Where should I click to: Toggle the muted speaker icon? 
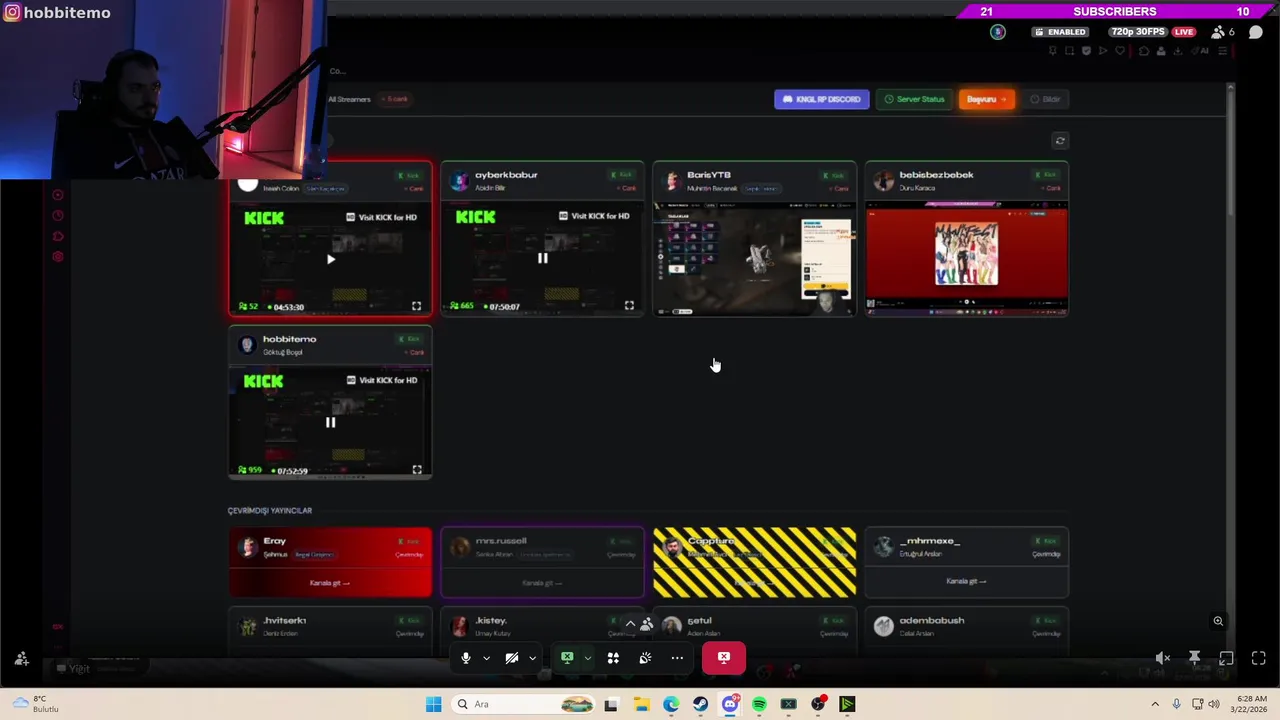[x=1162, y=658]
